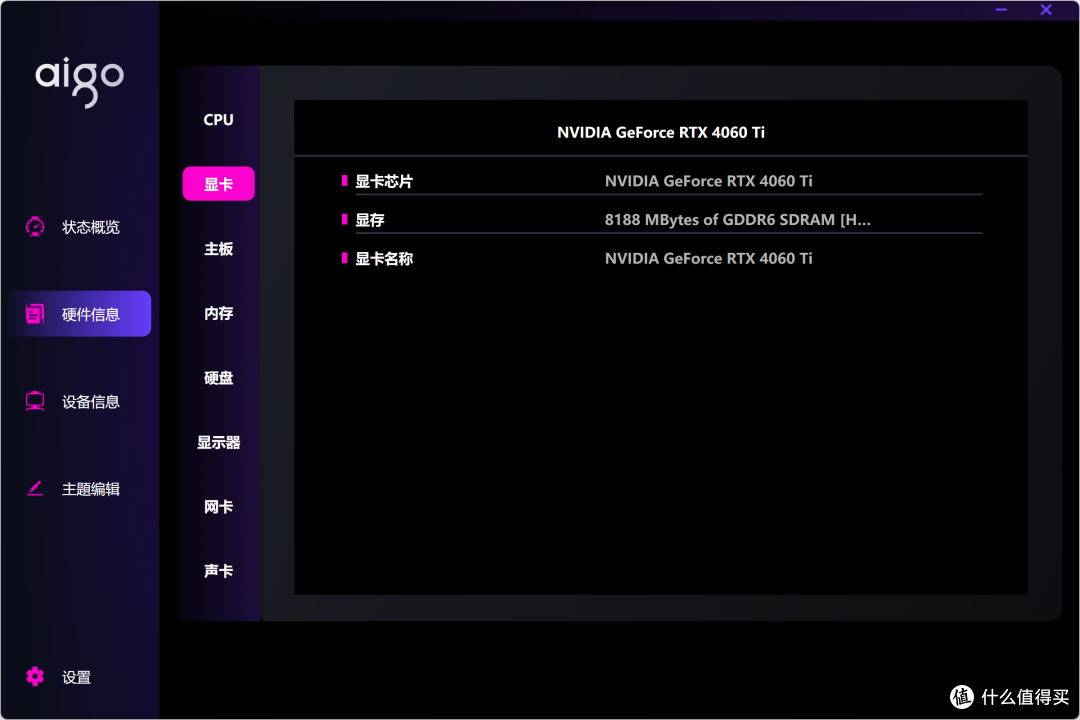The height and width of the screenshot is (720, 1080).
Task: Minimize the aigo window
Action: tap(1001, 10)
